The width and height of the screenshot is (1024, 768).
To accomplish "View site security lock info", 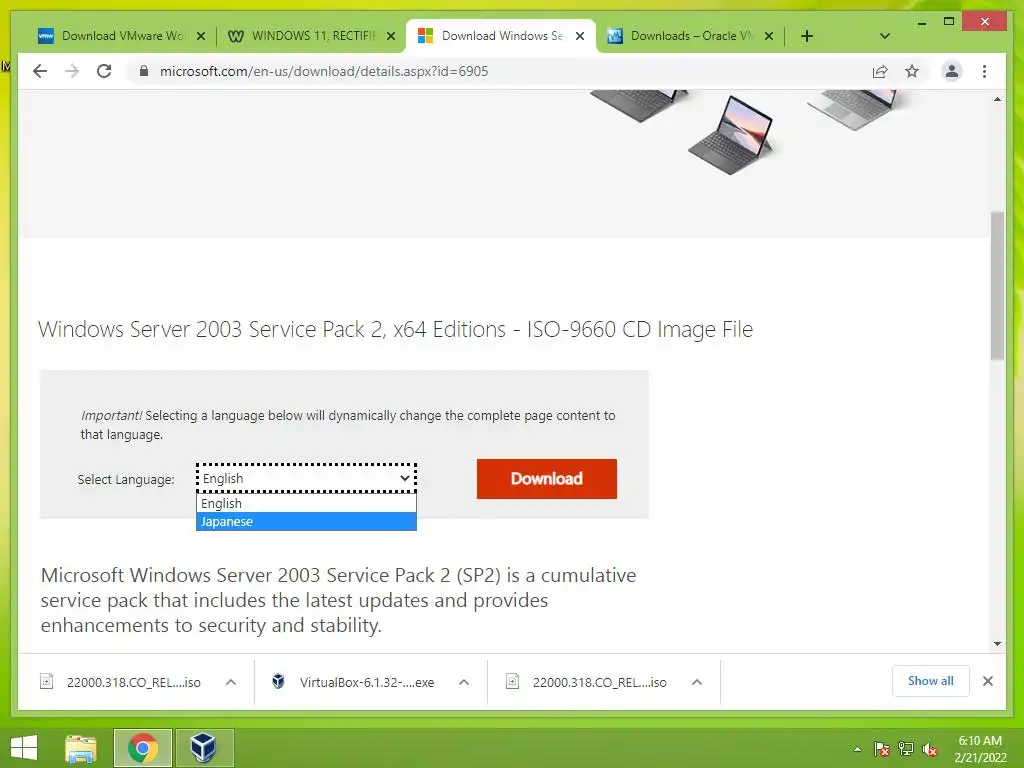I will click(144, 71).
